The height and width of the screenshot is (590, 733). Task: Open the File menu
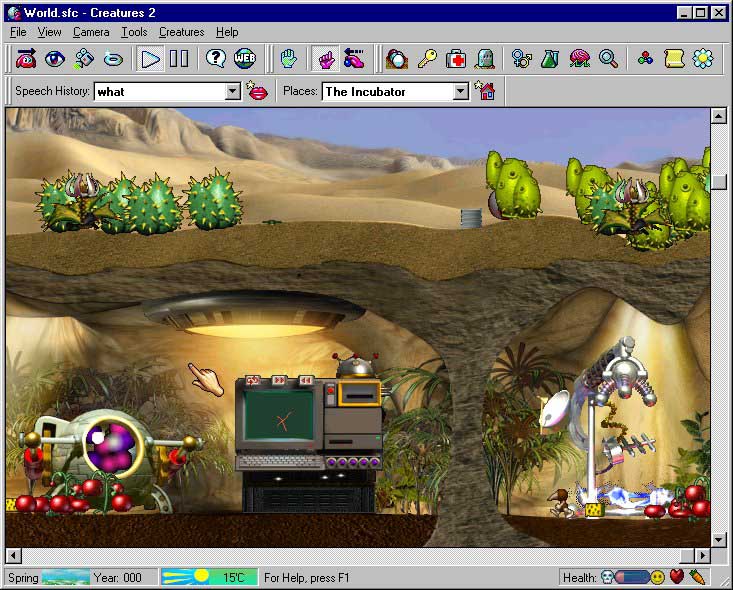[x=18, y=32]
